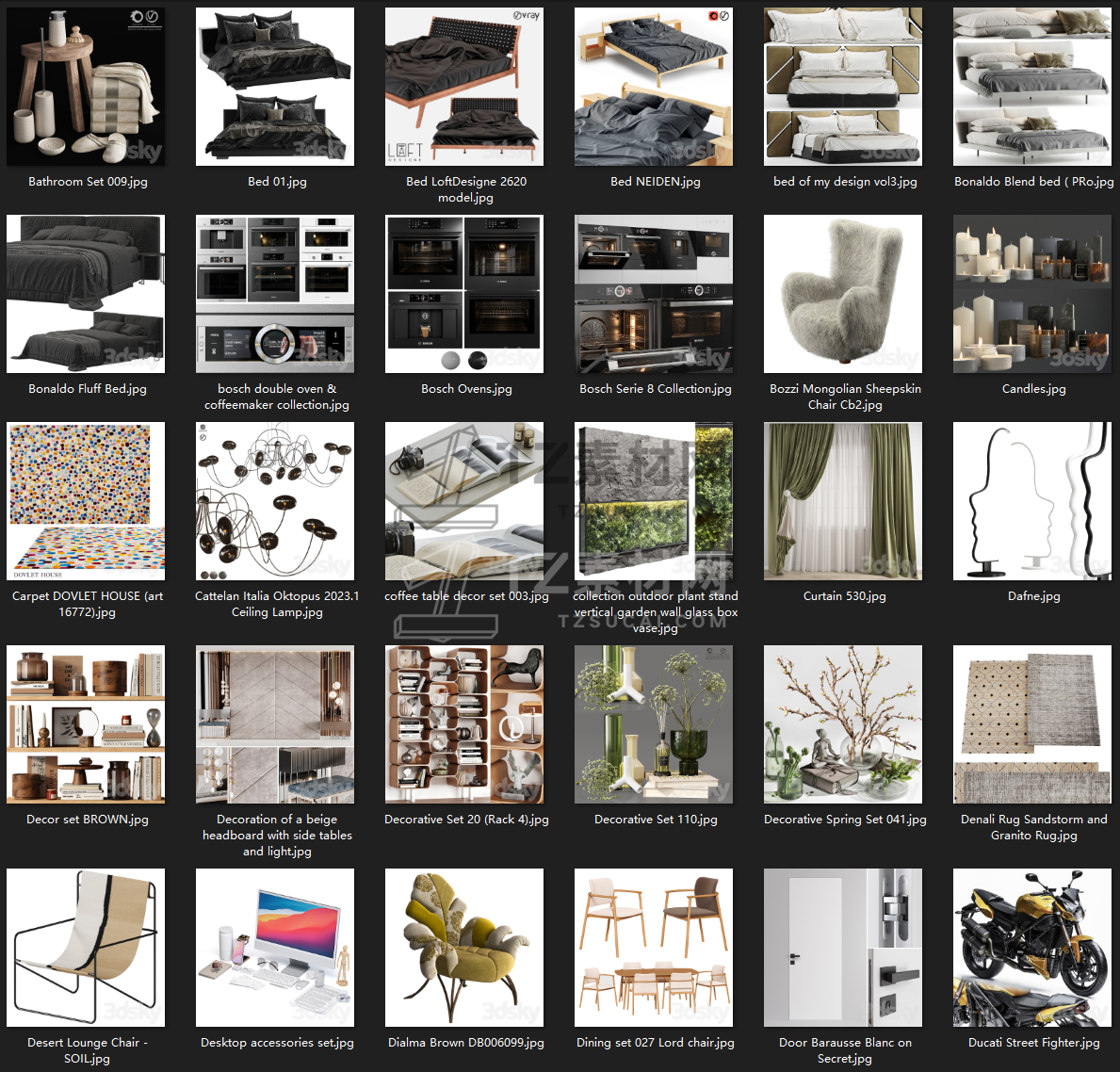Click the Denali Rug Sandstorm thumbnail
1120x1072 pixels.
coord(1032,724)
